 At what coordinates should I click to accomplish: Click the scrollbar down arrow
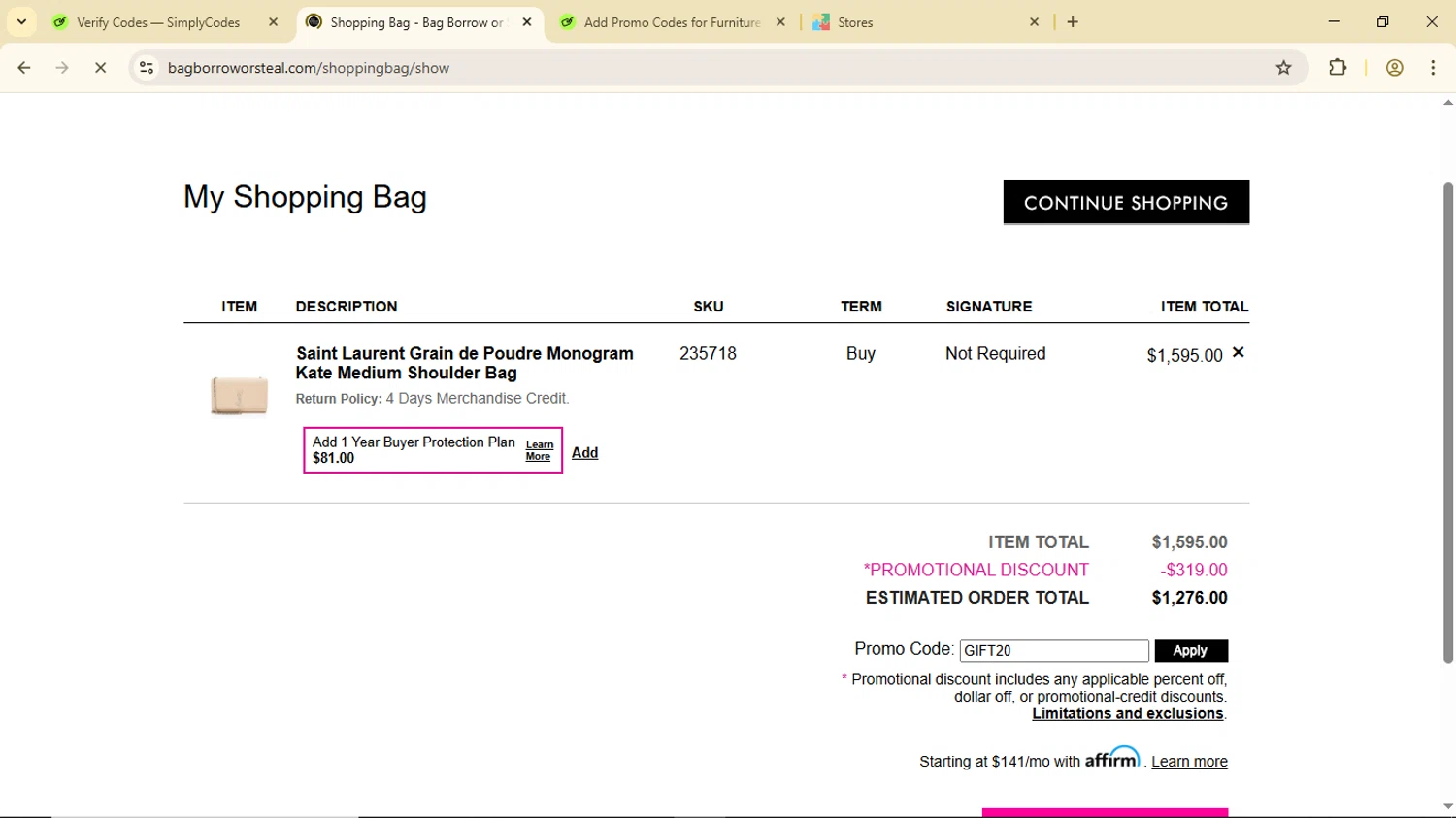pos(1447,807)
